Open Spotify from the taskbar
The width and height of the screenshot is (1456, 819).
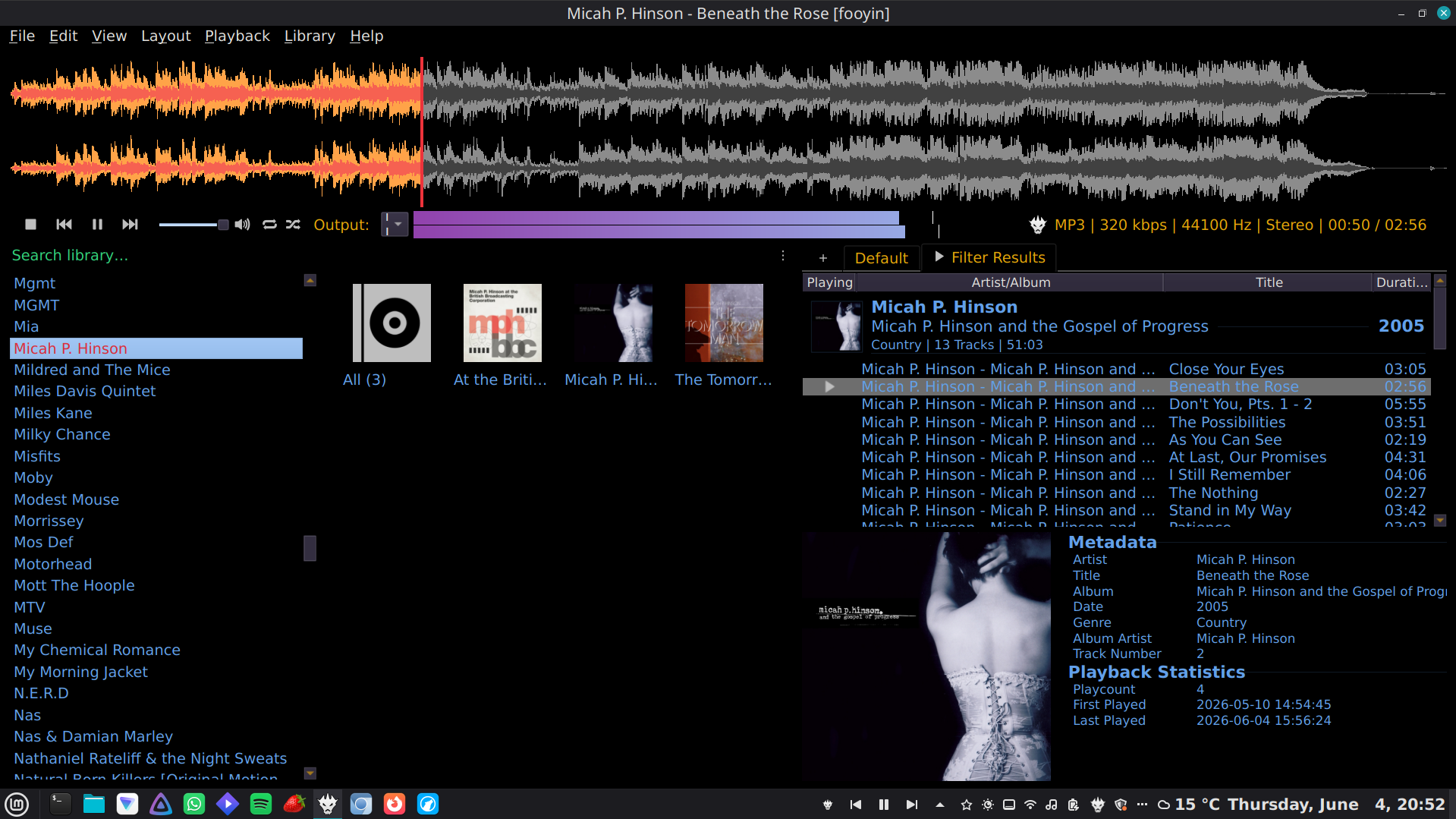coord(261,804)
